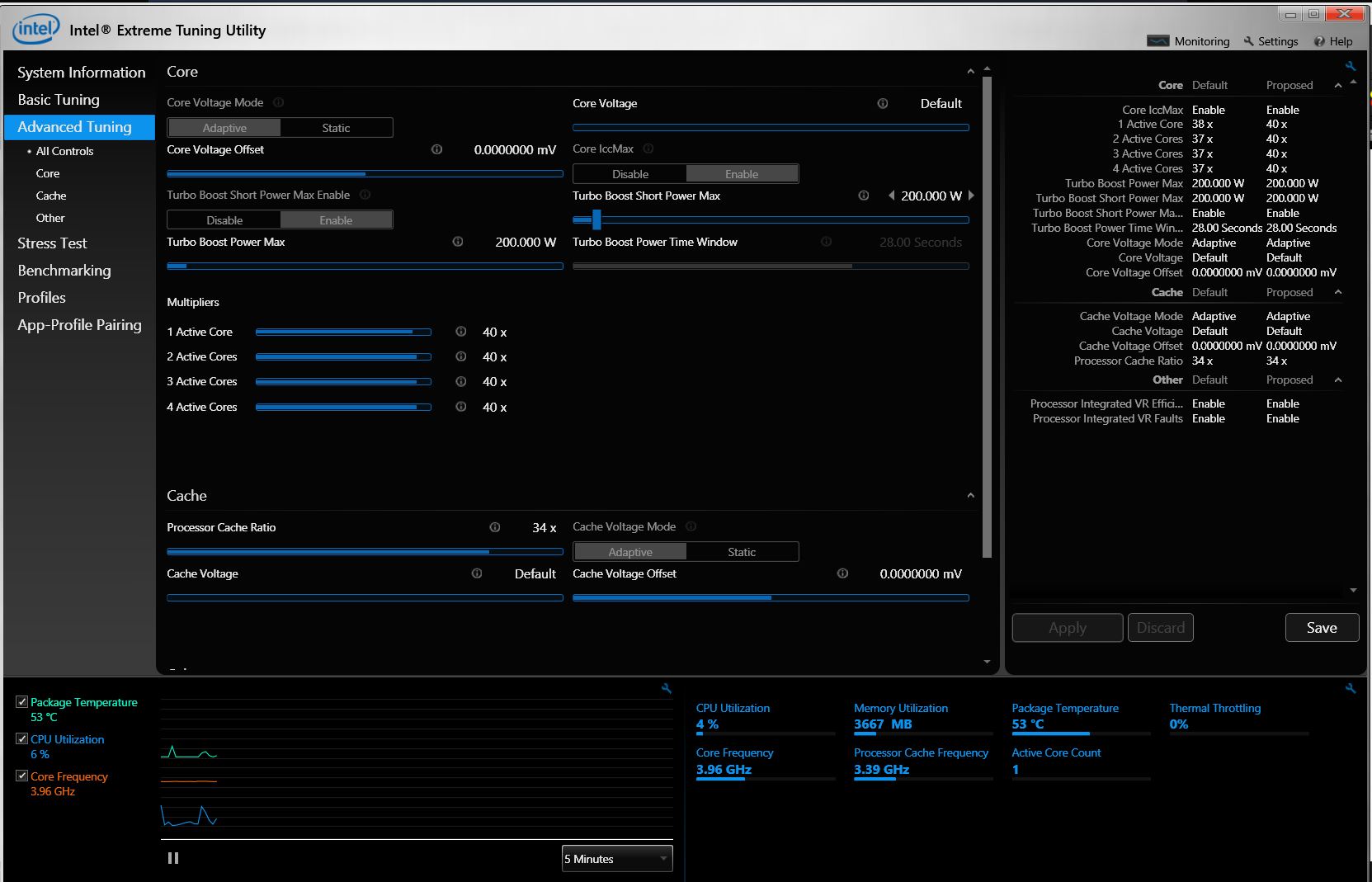1372x882 pixels.
Task: Collapse the Cache section in tuning panel
Action: click(x=970, y=496)
